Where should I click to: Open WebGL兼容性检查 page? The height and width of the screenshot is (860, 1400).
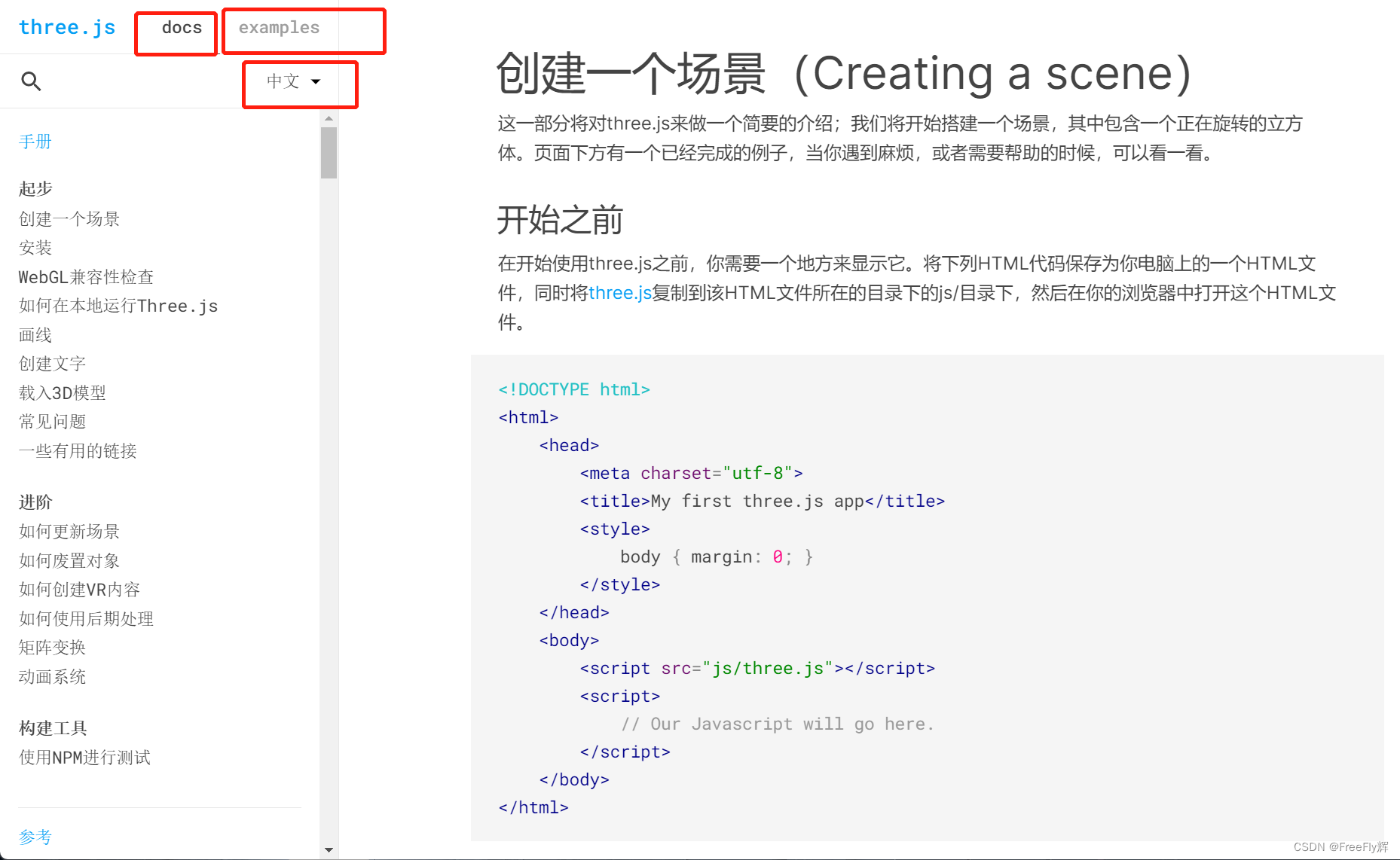(x=86, y=277)
